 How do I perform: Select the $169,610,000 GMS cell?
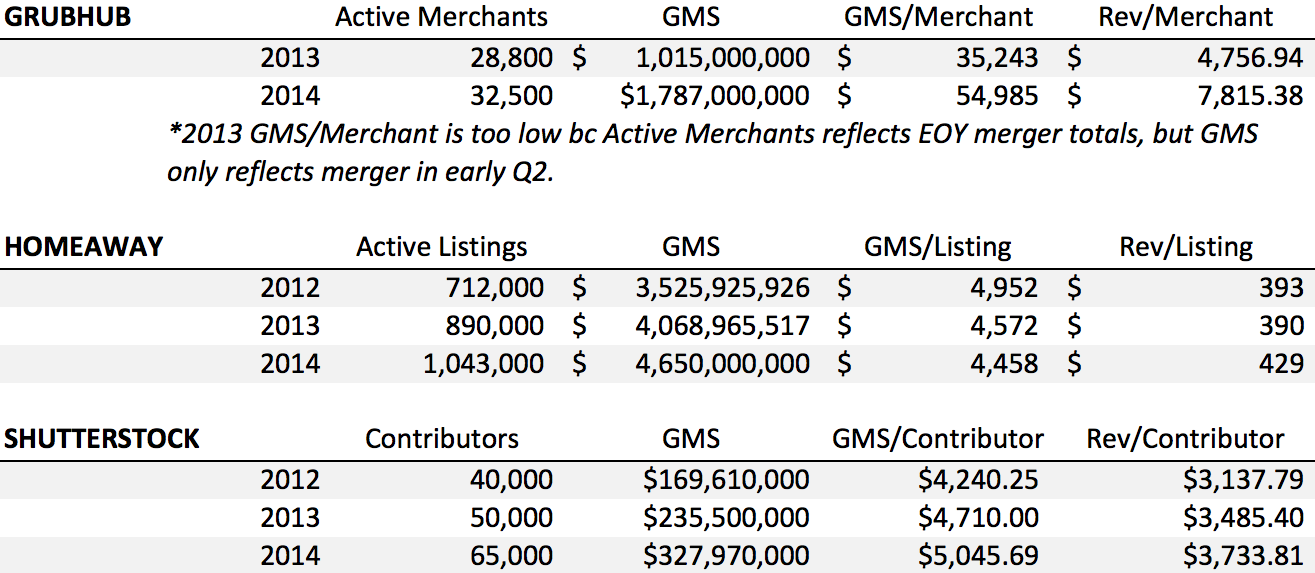click(727, 480)
